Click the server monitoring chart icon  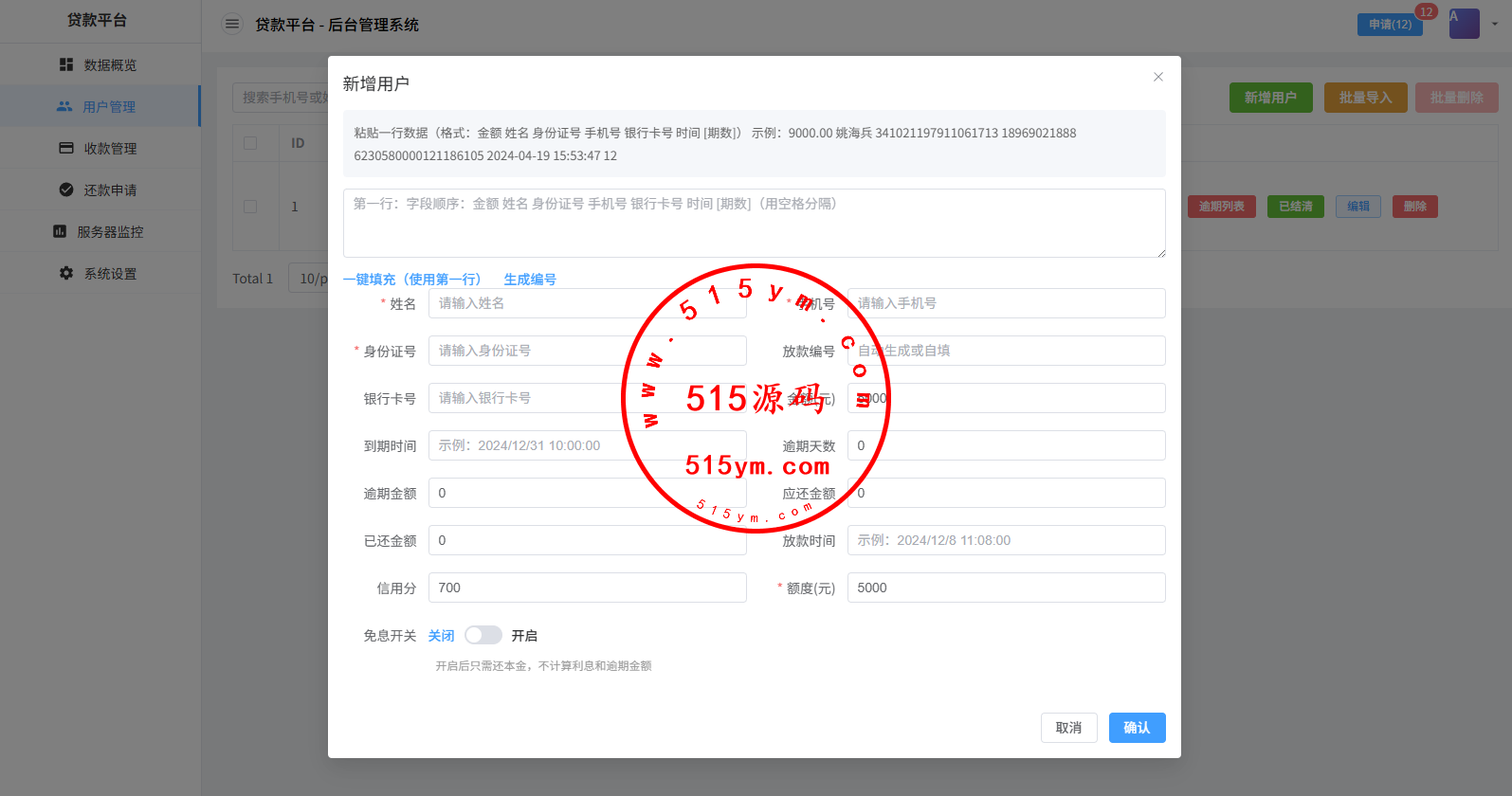(x=60, y=231)
